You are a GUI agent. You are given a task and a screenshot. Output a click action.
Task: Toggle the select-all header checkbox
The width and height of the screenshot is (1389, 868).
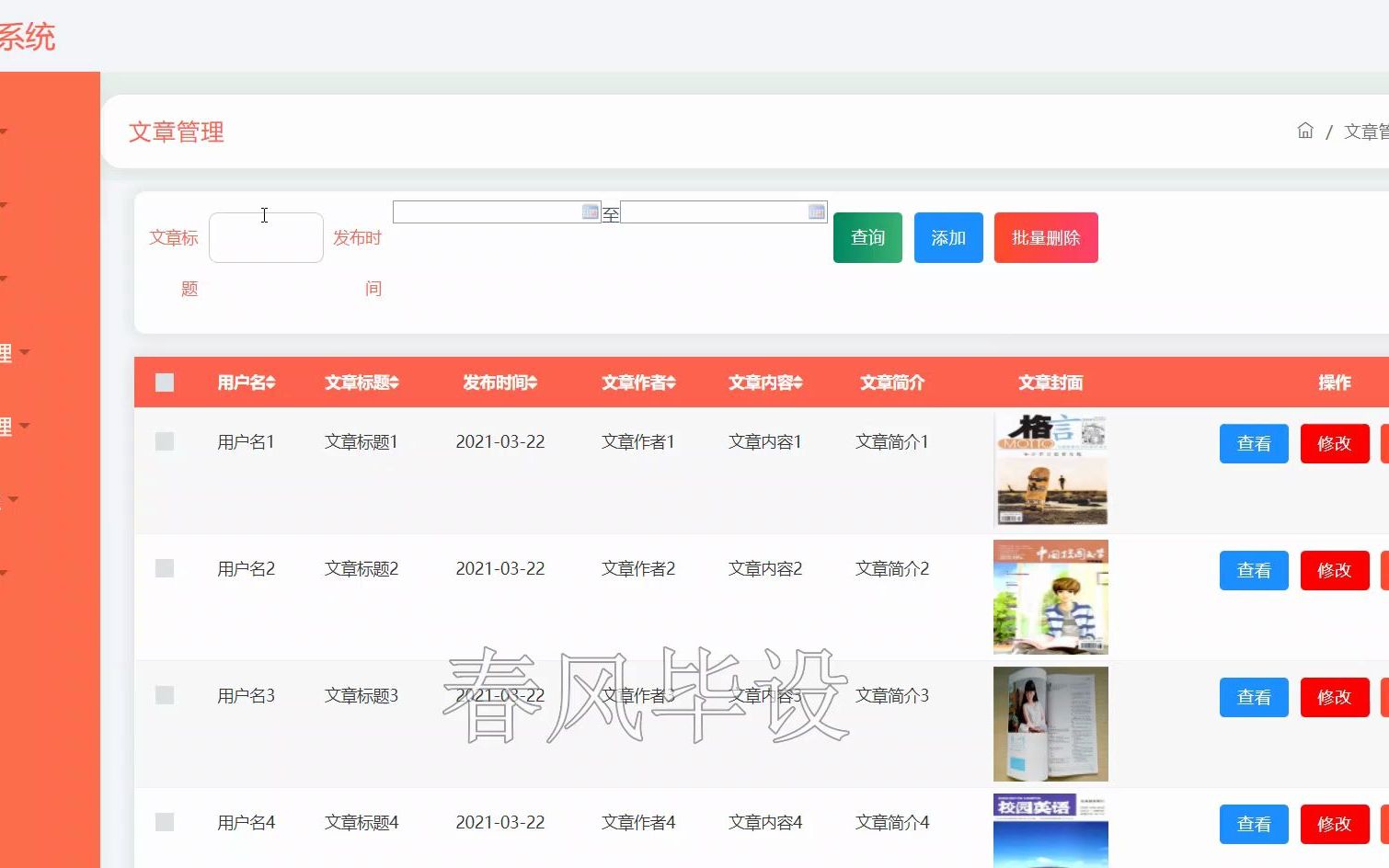coord(165,383)
